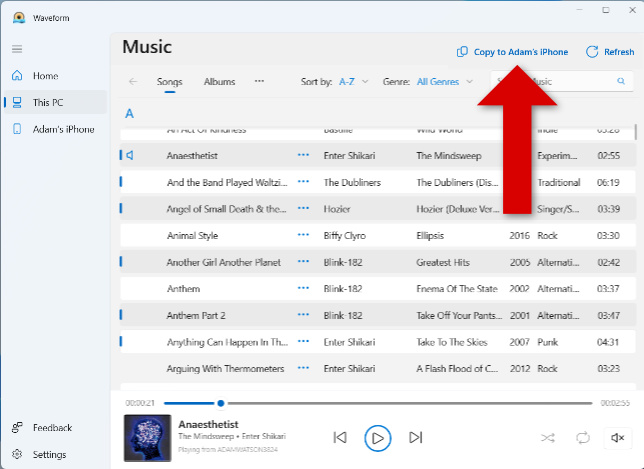Skip to previous track

click(340, 438)
